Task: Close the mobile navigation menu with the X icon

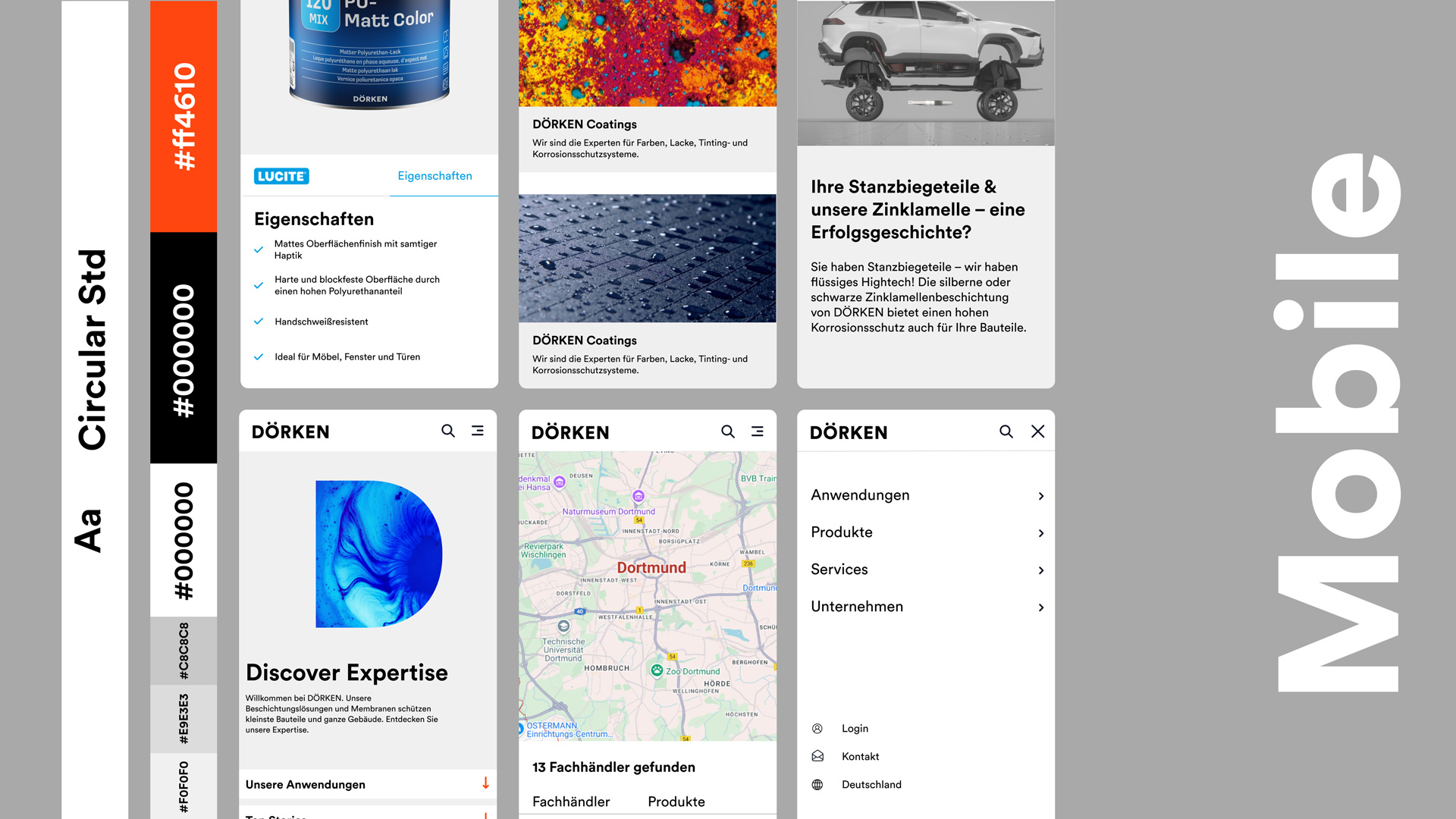Action: pyautogui.click(x=1038, y=431)
